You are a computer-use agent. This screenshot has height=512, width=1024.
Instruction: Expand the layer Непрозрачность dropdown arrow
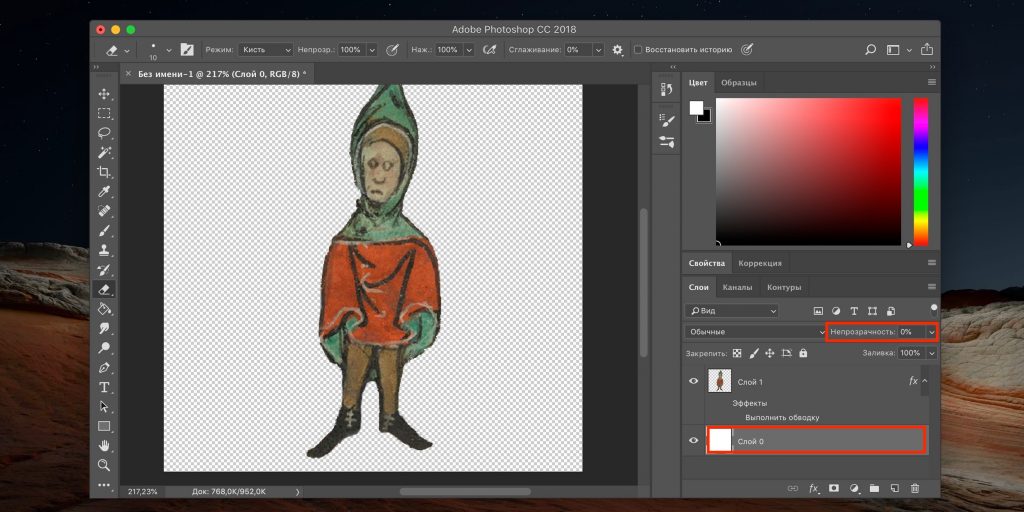tap(932, 331)
